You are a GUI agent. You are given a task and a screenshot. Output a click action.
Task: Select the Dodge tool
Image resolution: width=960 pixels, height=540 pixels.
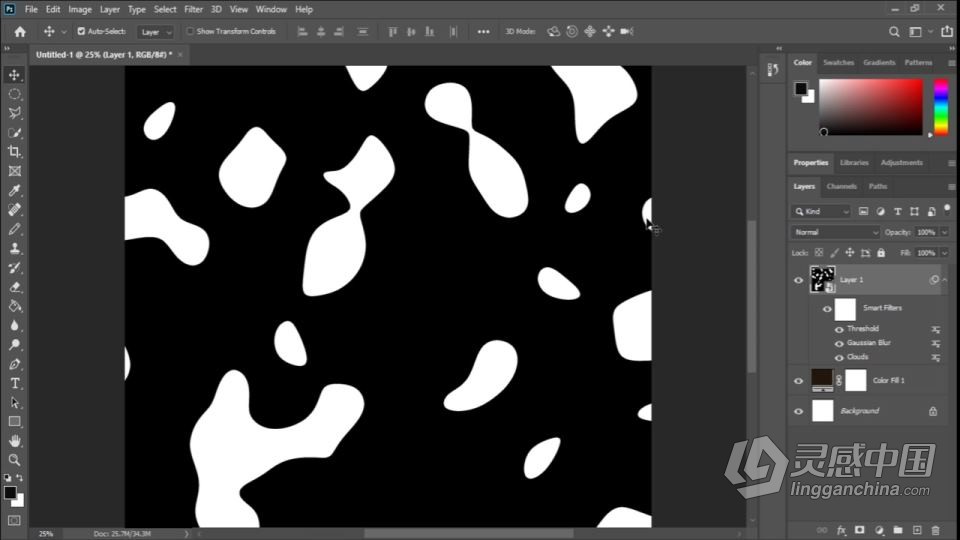(14, 345)
